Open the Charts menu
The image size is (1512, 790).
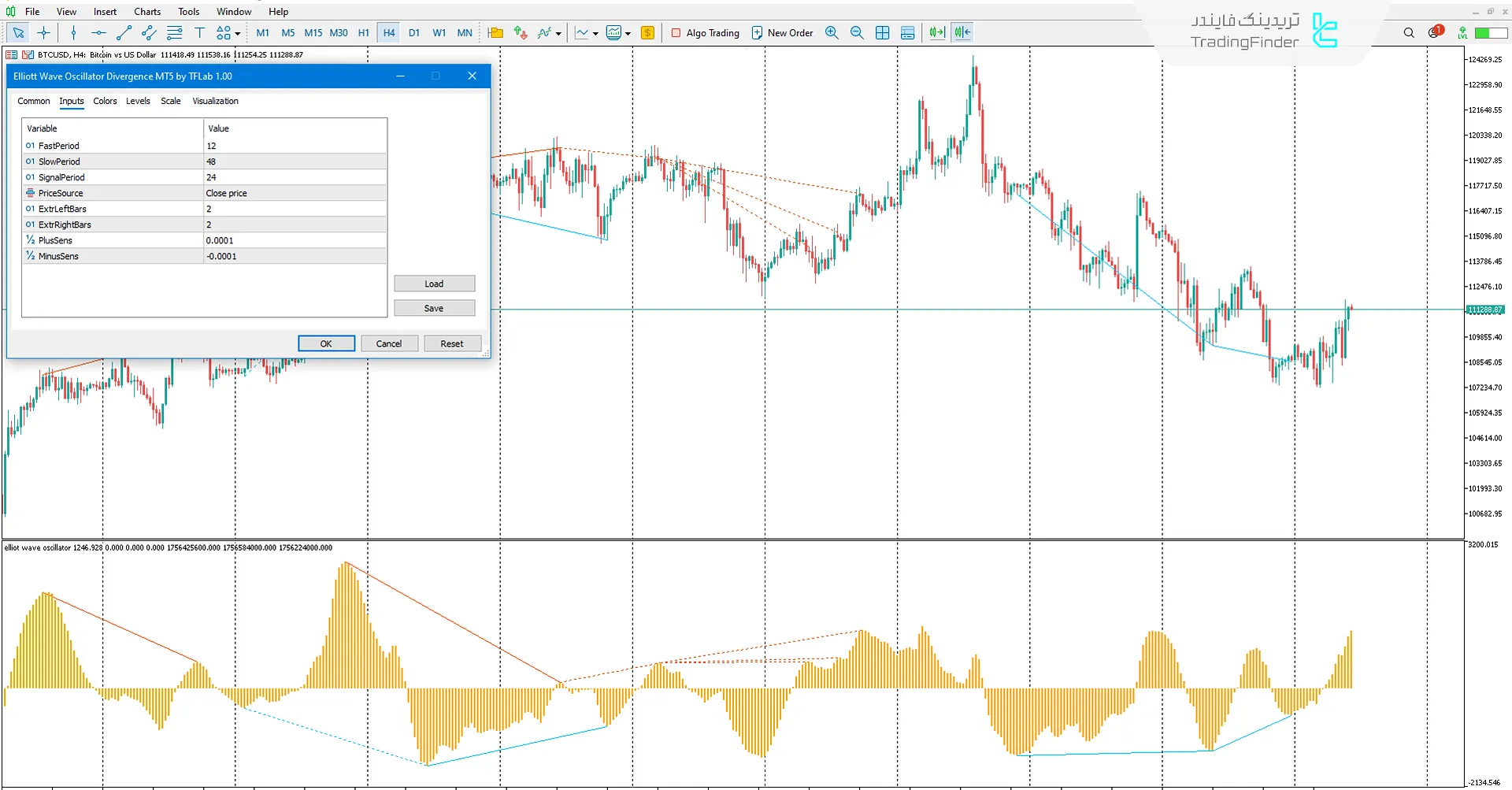(146, 11)
